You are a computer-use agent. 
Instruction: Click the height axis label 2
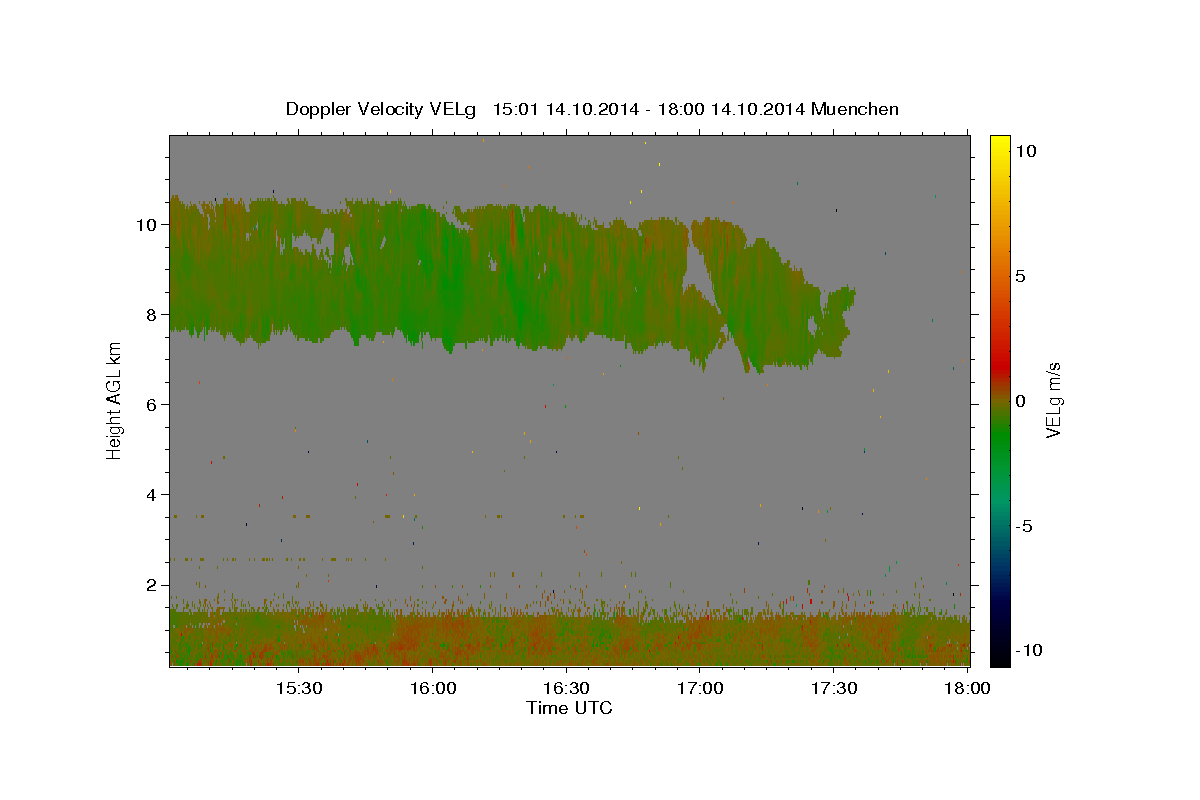tap(152, 584)
